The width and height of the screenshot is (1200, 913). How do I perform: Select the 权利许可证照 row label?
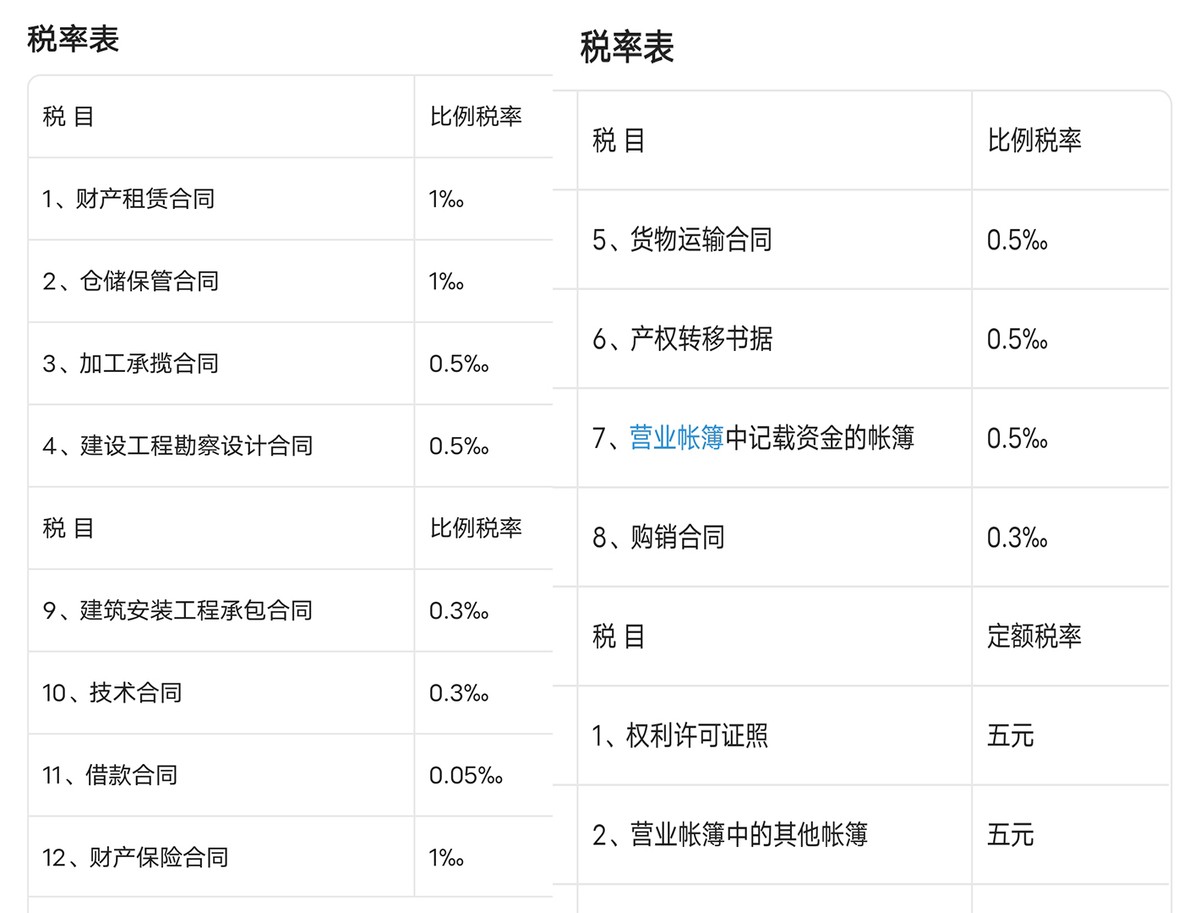tap(680, 736)
